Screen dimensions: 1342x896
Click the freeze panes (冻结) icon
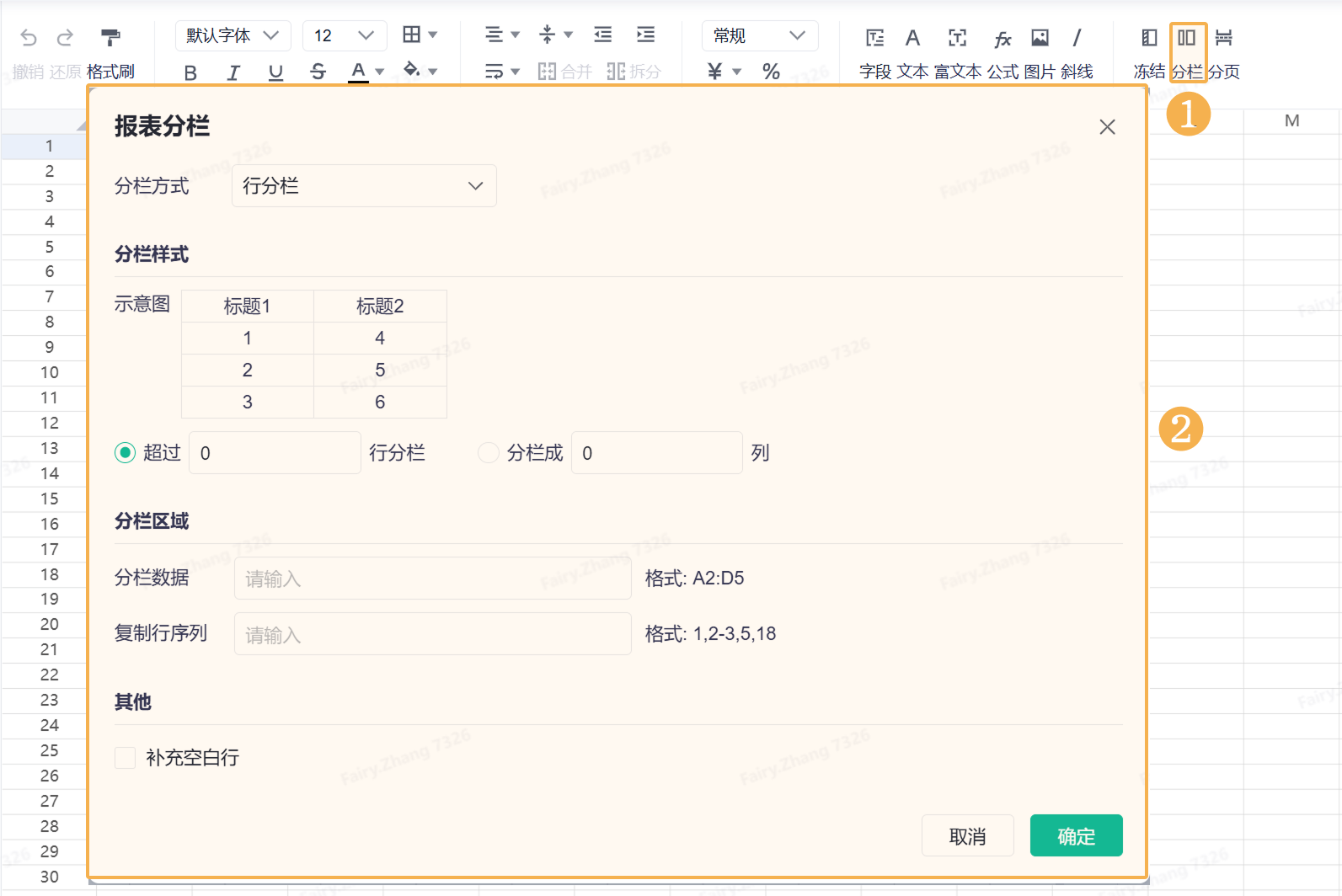coord(1149,37)
